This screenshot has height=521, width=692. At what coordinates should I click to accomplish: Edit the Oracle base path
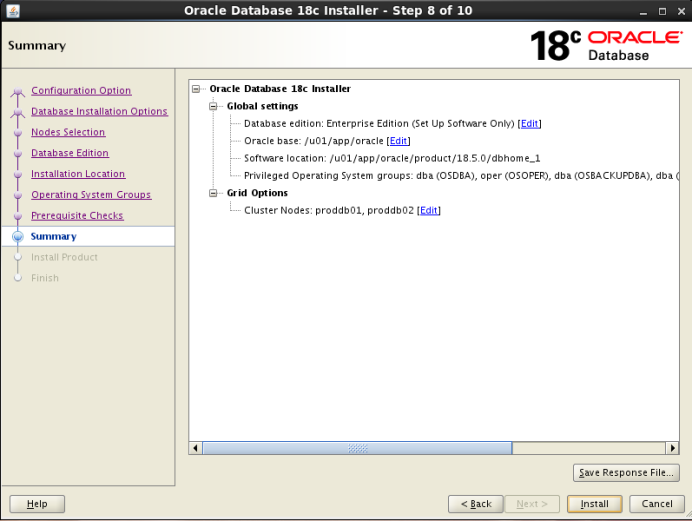pyautogui.click(x=398, y=141)
